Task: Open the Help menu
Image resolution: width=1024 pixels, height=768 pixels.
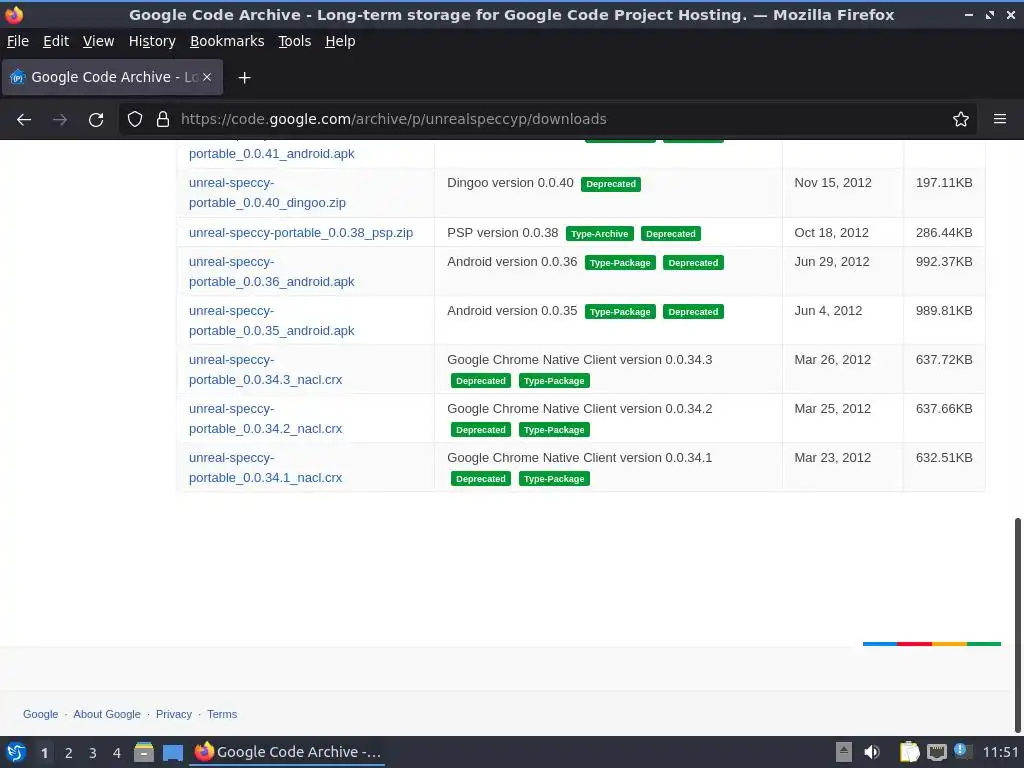Action: [340, 41]
